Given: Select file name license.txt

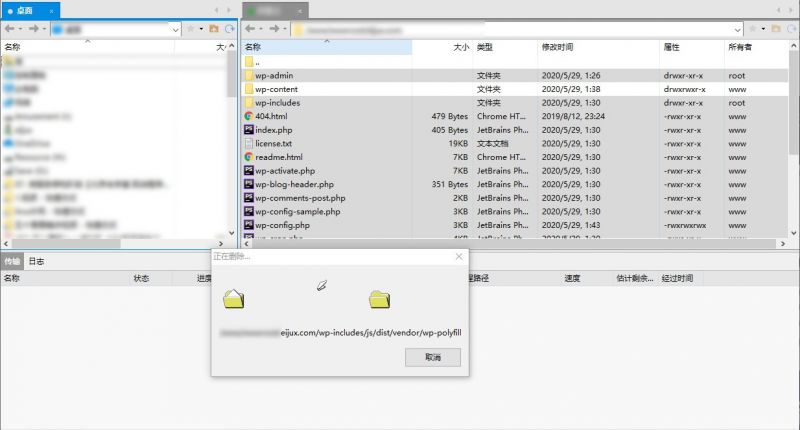Looking at the screenshot, I should 273,143.
